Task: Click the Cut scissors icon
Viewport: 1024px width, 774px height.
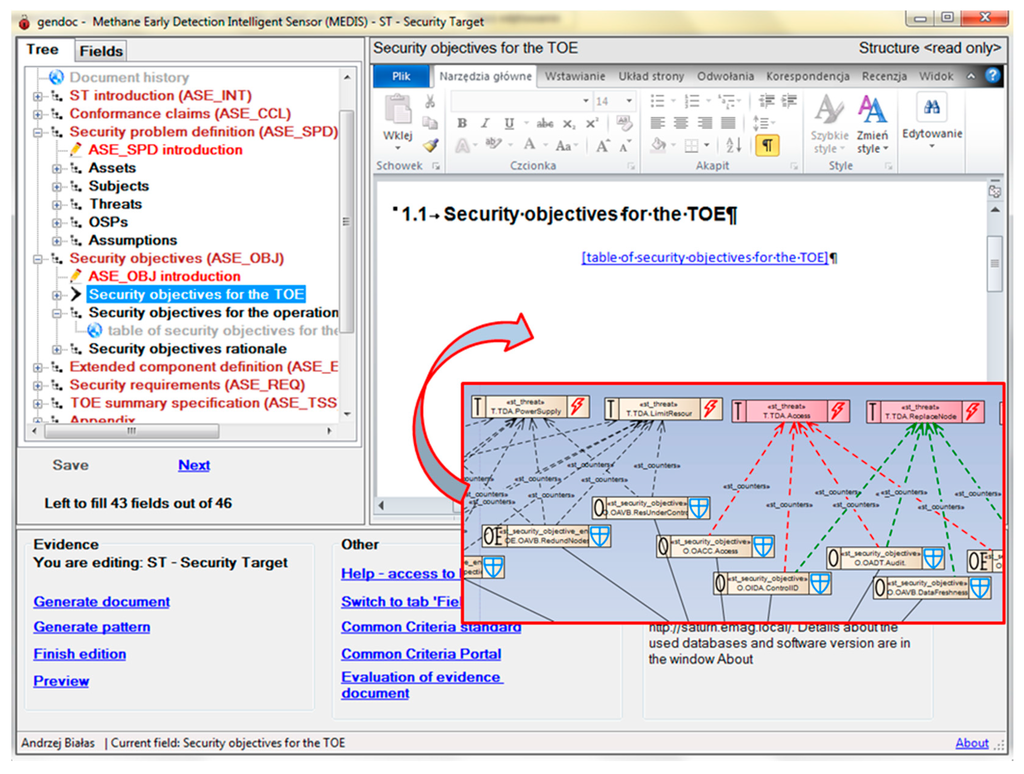Action: pos(430,101)
